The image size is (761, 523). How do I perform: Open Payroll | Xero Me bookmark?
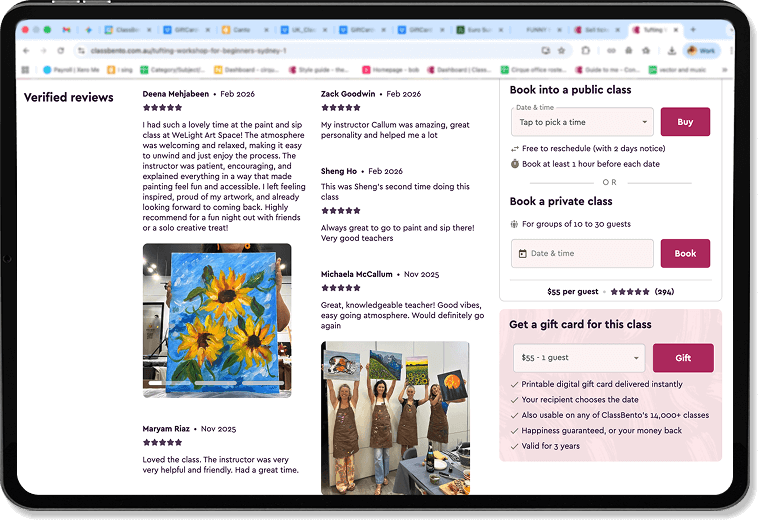[71, 70]
